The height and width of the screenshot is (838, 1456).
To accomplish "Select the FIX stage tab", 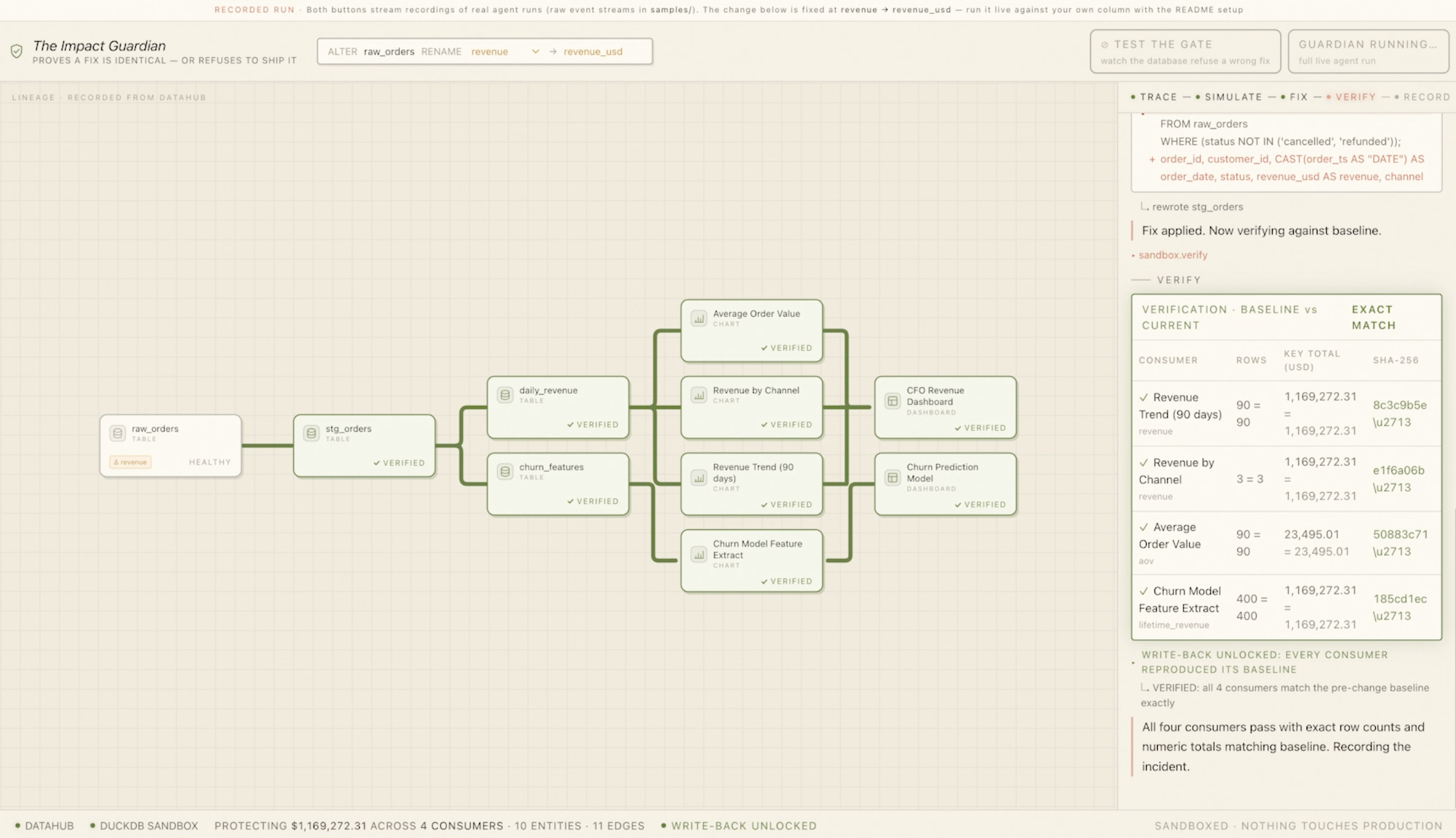I will pyautogui.click(x=1294, y=97).
